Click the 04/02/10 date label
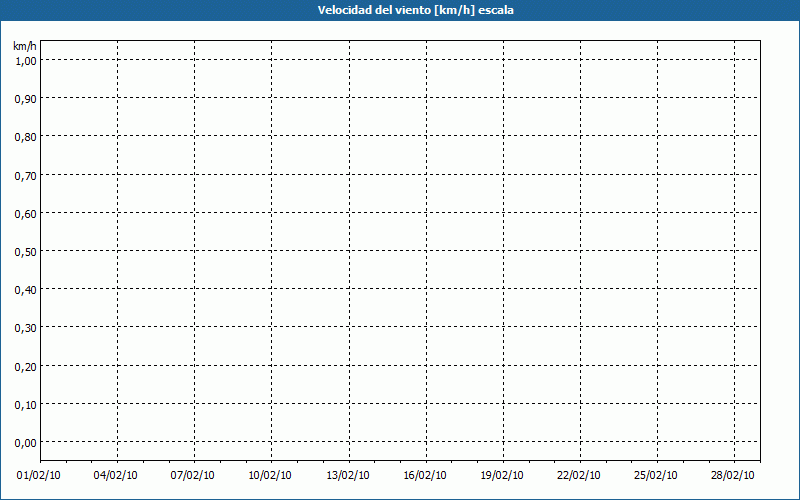Screen dimensions: 800x500 point(115,476)
